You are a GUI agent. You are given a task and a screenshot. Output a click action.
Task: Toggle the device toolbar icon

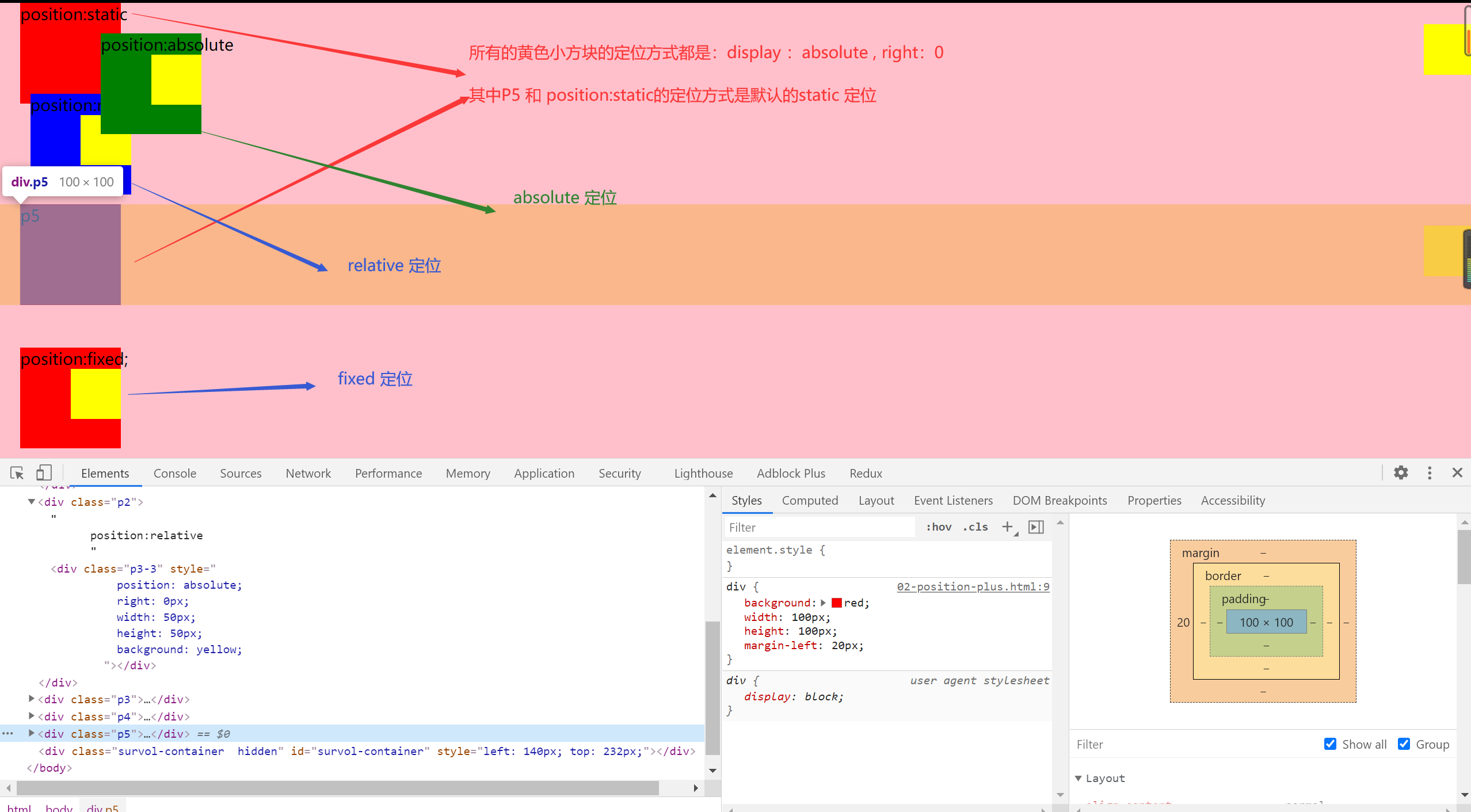point(44,473)
